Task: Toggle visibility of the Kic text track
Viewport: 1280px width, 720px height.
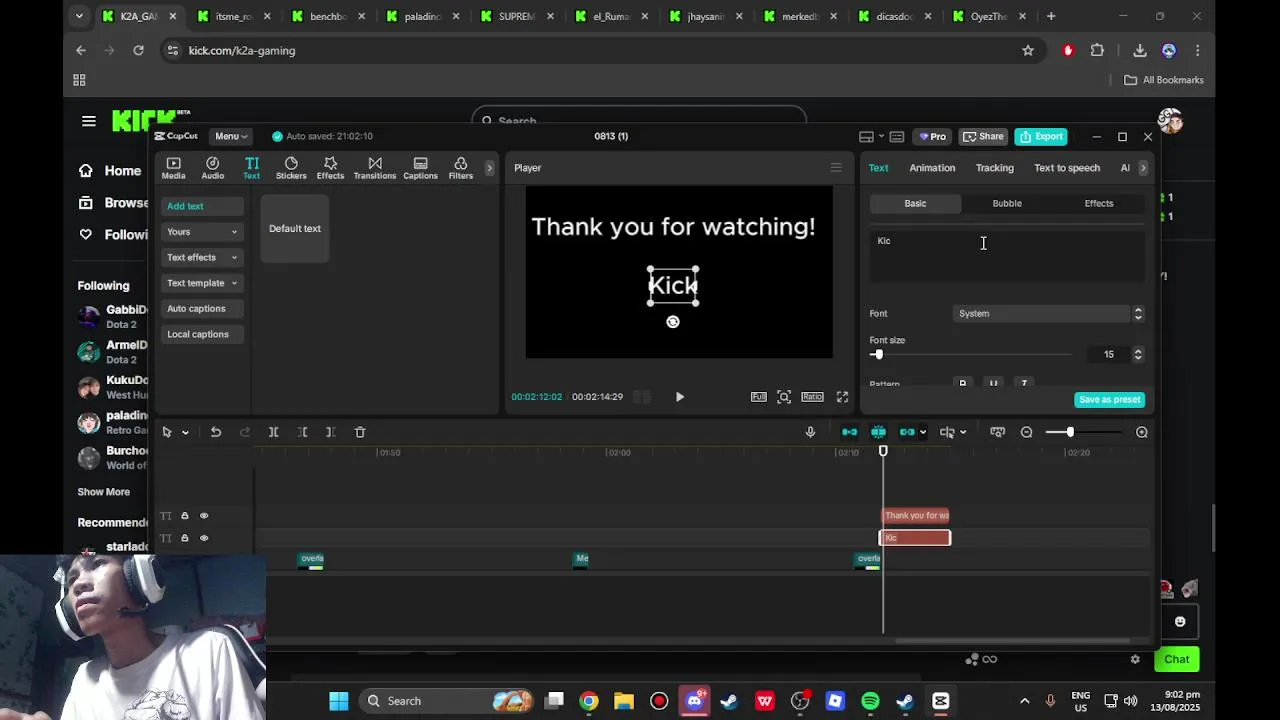Action: (204, 538)
